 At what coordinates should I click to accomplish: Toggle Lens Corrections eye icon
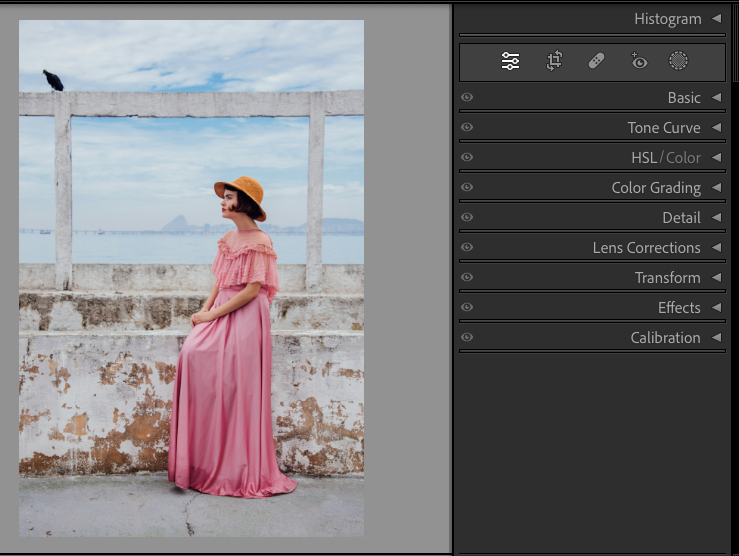tap(467, 247)
